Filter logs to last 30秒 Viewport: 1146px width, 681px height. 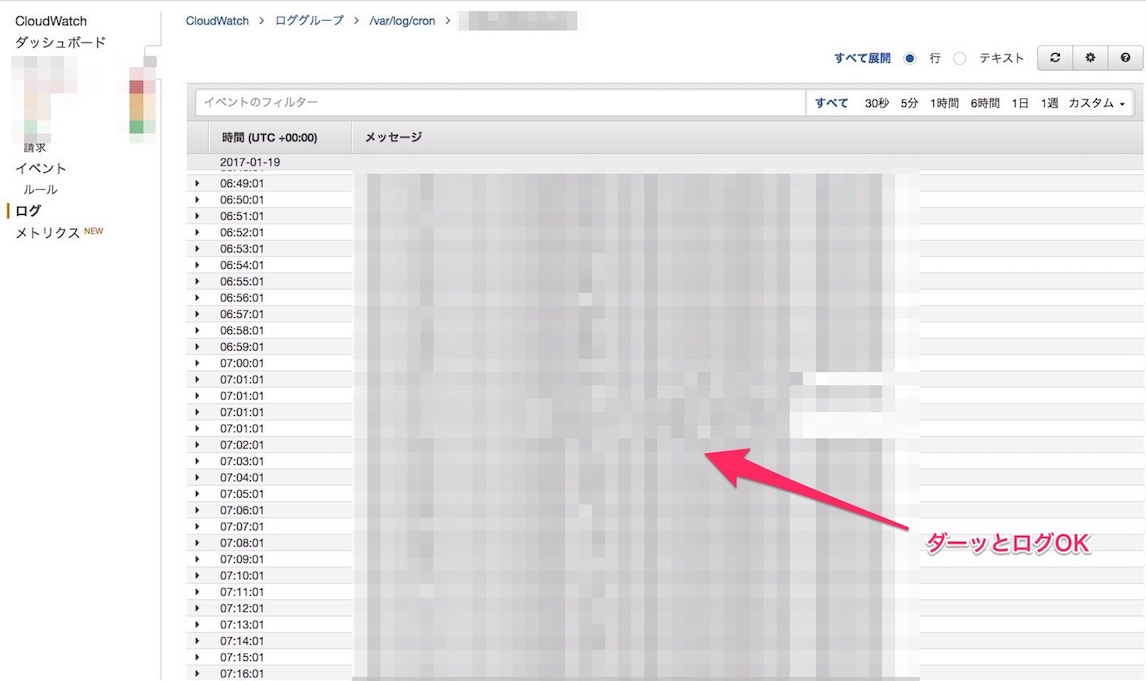click(877, 103)
